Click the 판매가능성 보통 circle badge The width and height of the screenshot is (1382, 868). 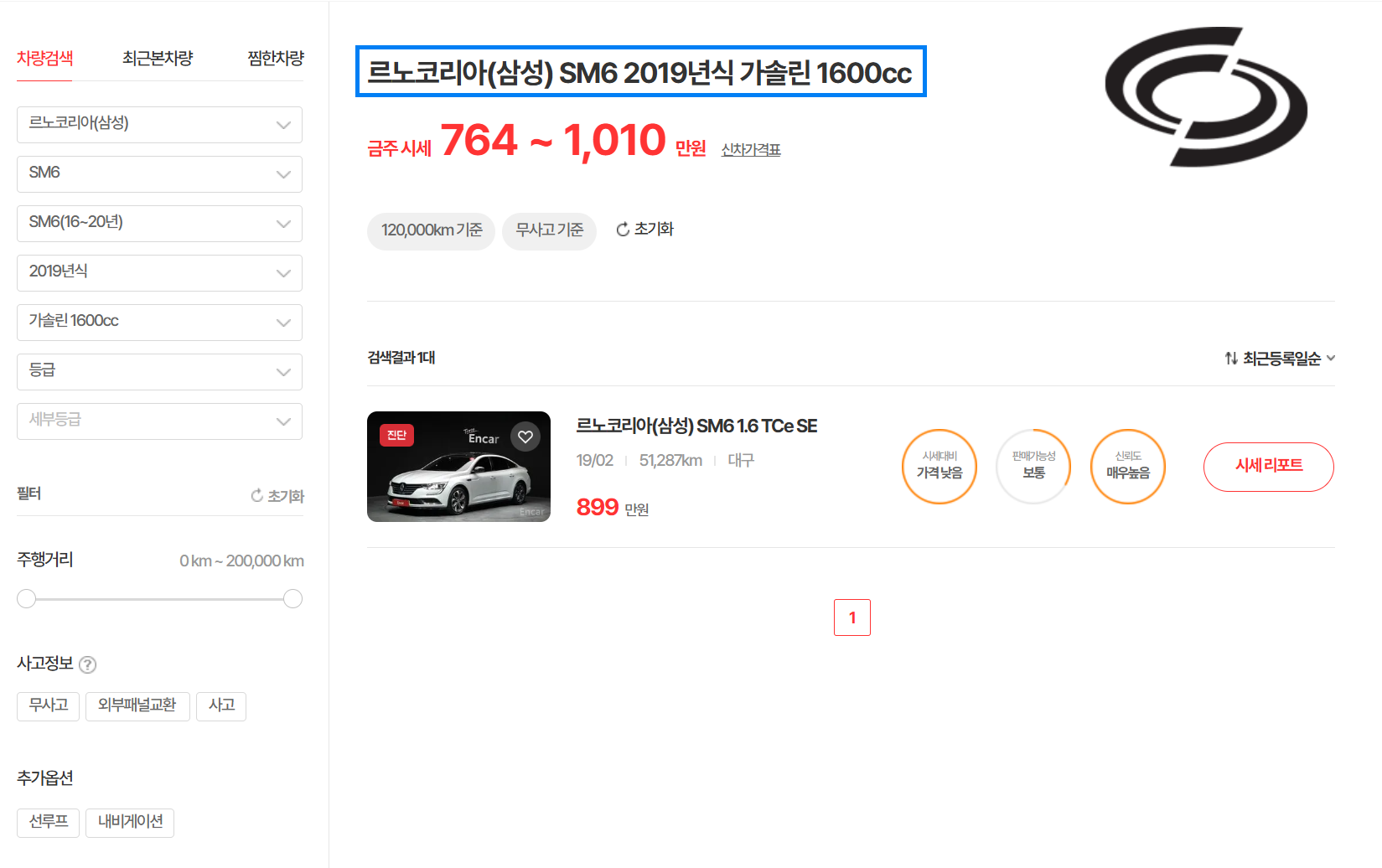[x=1033, y=467]
